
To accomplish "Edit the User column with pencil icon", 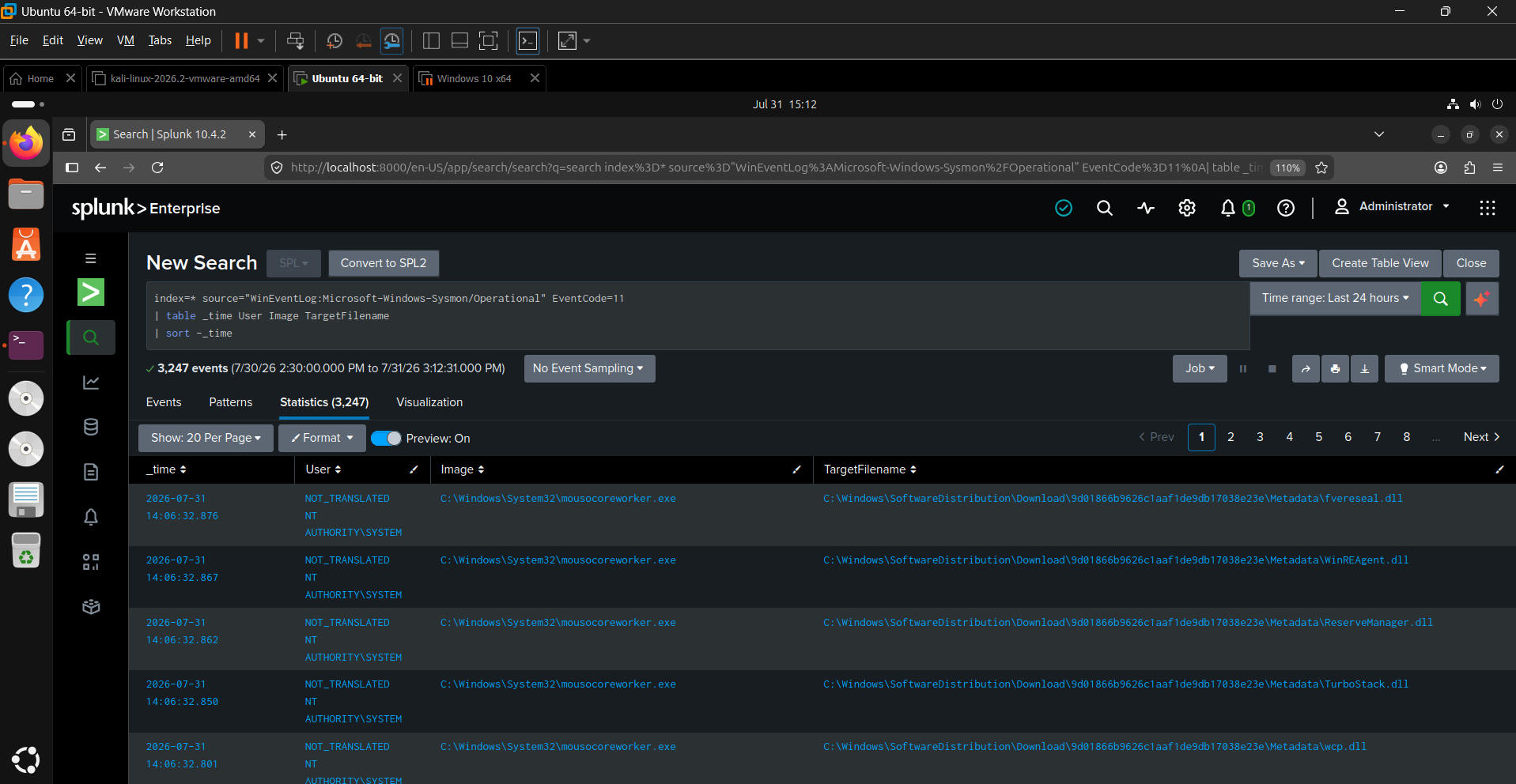I will pos(414,469).
